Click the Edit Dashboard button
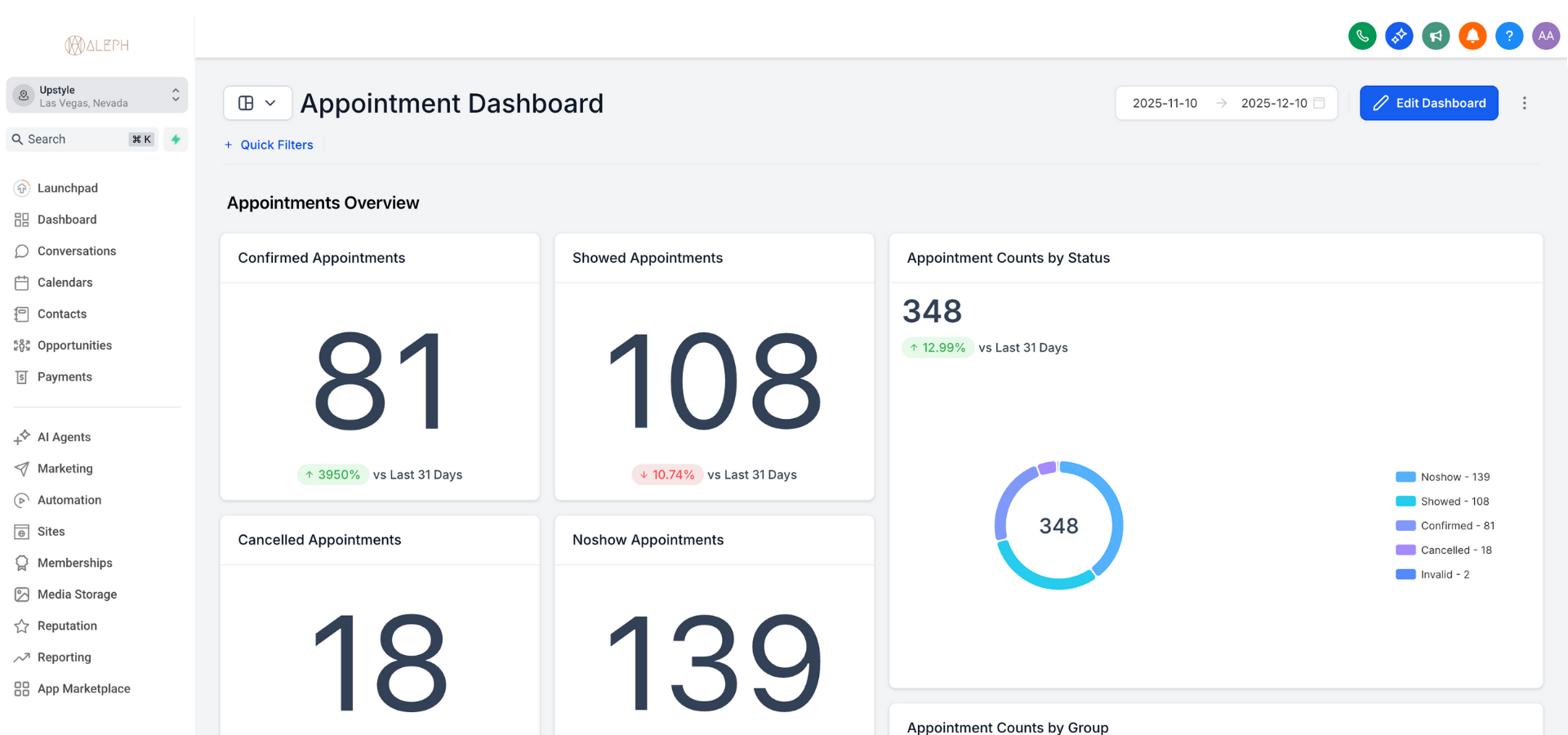The image size is (1568, 735). [1428, 103]
